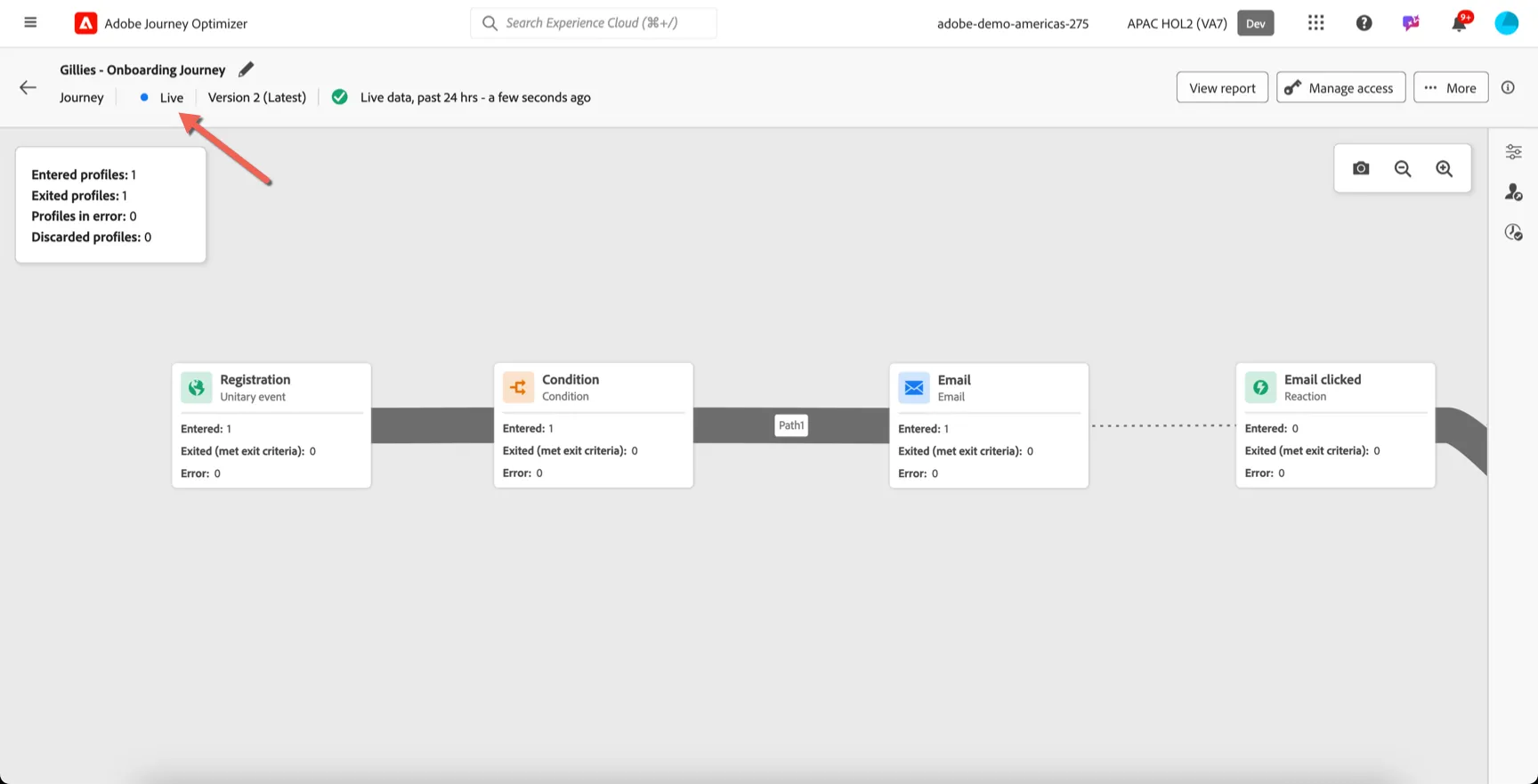Open the Help question mark icon

click(1364, 23)
